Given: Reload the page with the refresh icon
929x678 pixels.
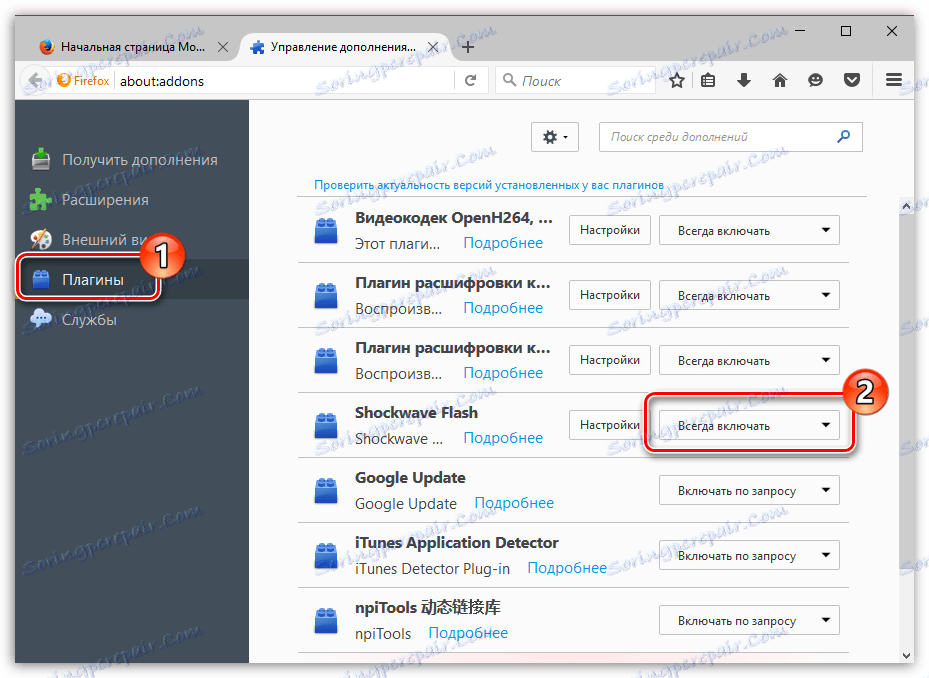Looking at the screenshot, I should pyautogui.click(x=470, y=81).
